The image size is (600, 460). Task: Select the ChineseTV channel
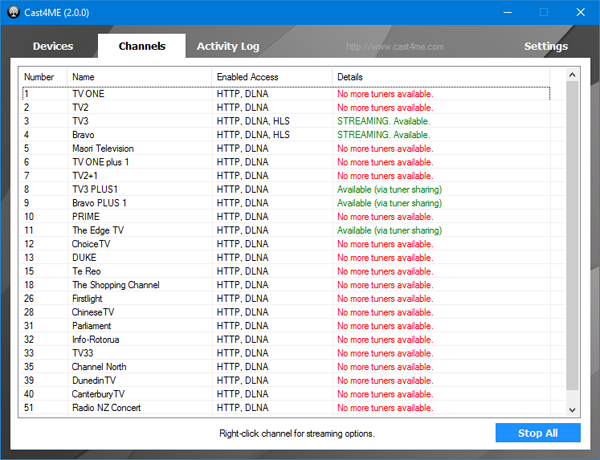286,312
